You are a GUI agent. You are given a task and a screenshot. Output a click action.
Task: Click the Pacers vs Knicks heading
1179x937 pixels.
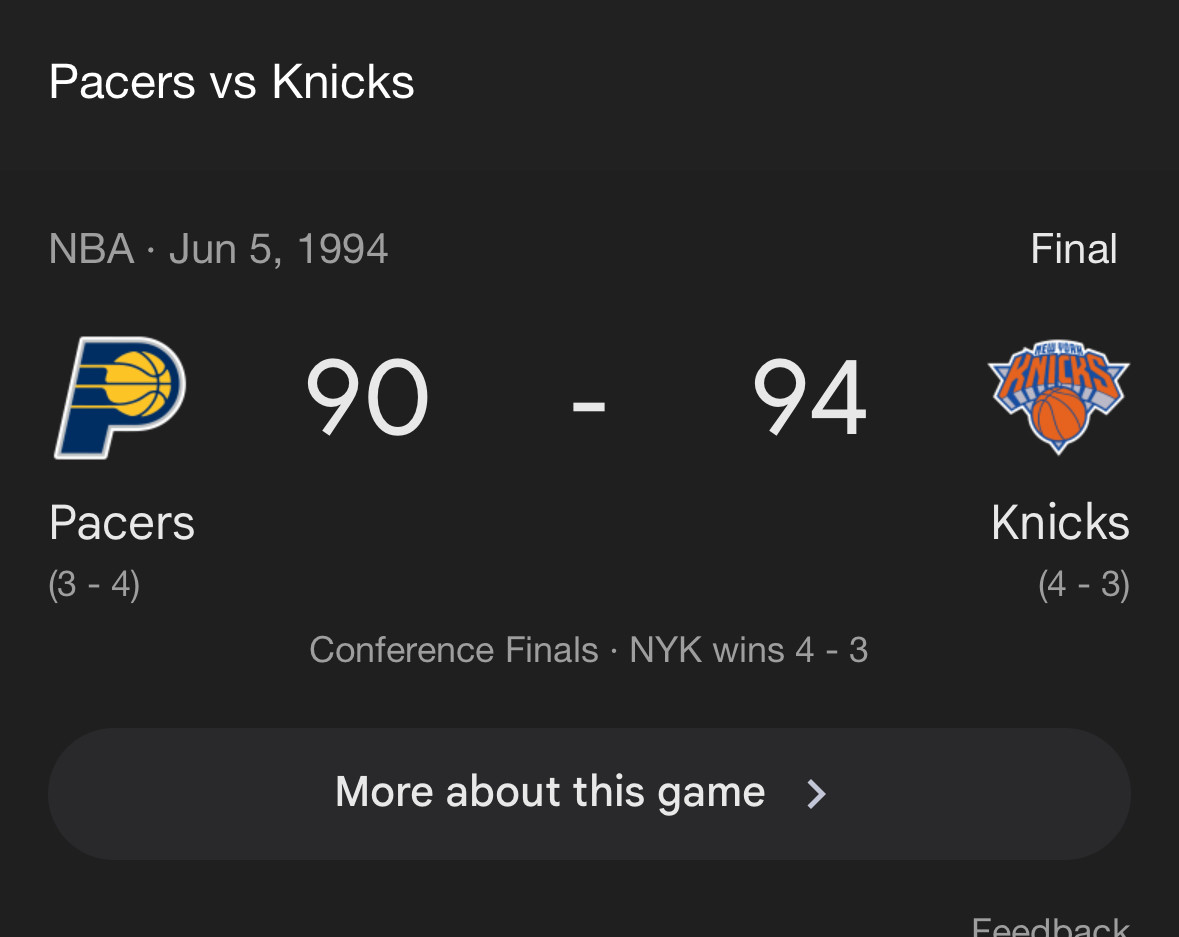[x=232, y=81]
